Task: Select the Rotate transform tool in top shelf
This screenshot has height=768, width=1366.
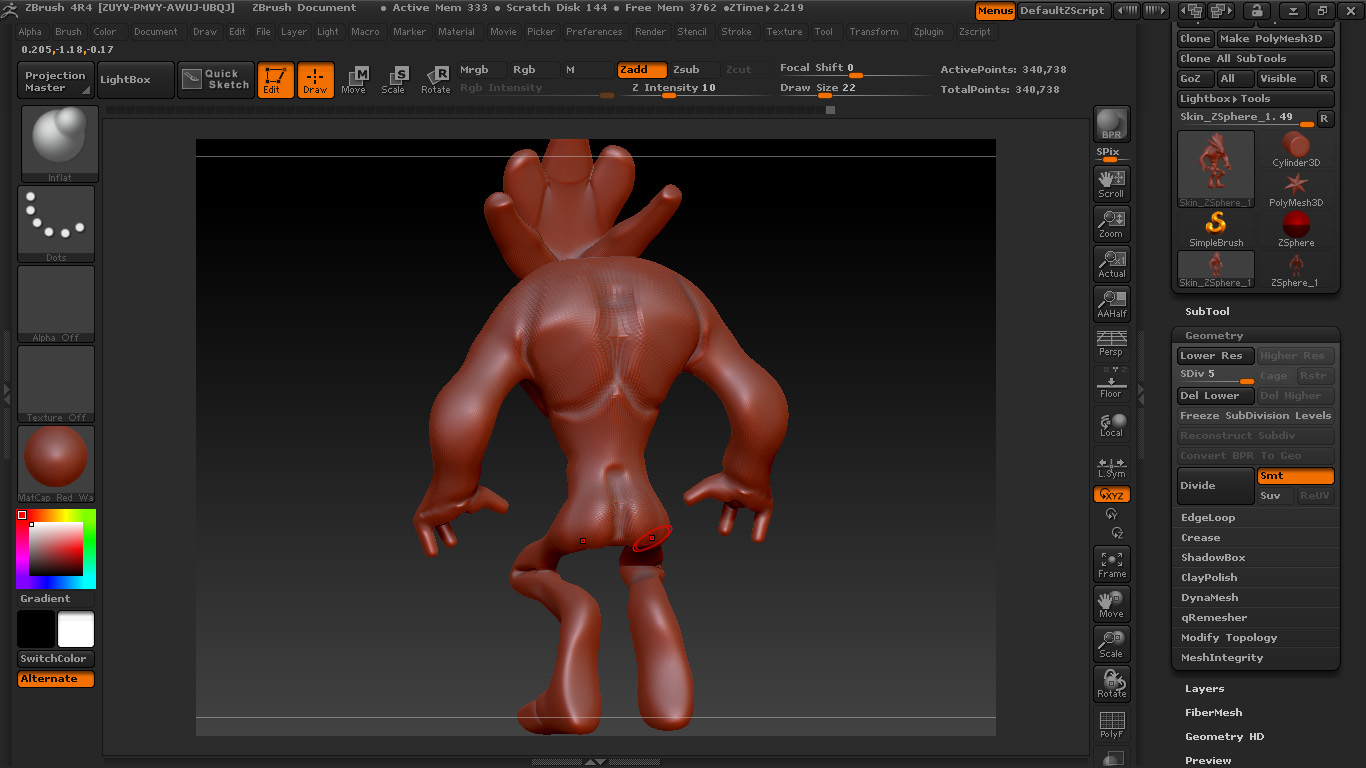Action: [435, 80]
